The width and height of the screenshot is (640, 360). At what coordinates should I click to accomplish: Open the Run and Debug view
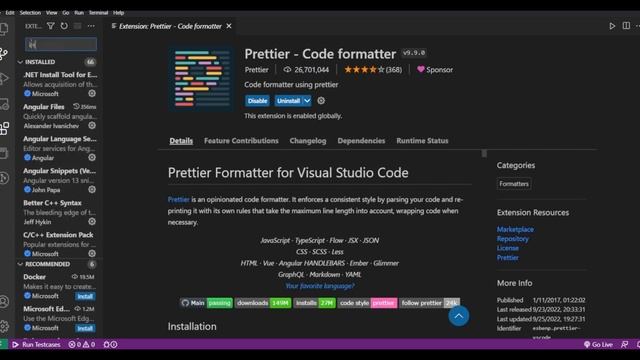point(4,78)
